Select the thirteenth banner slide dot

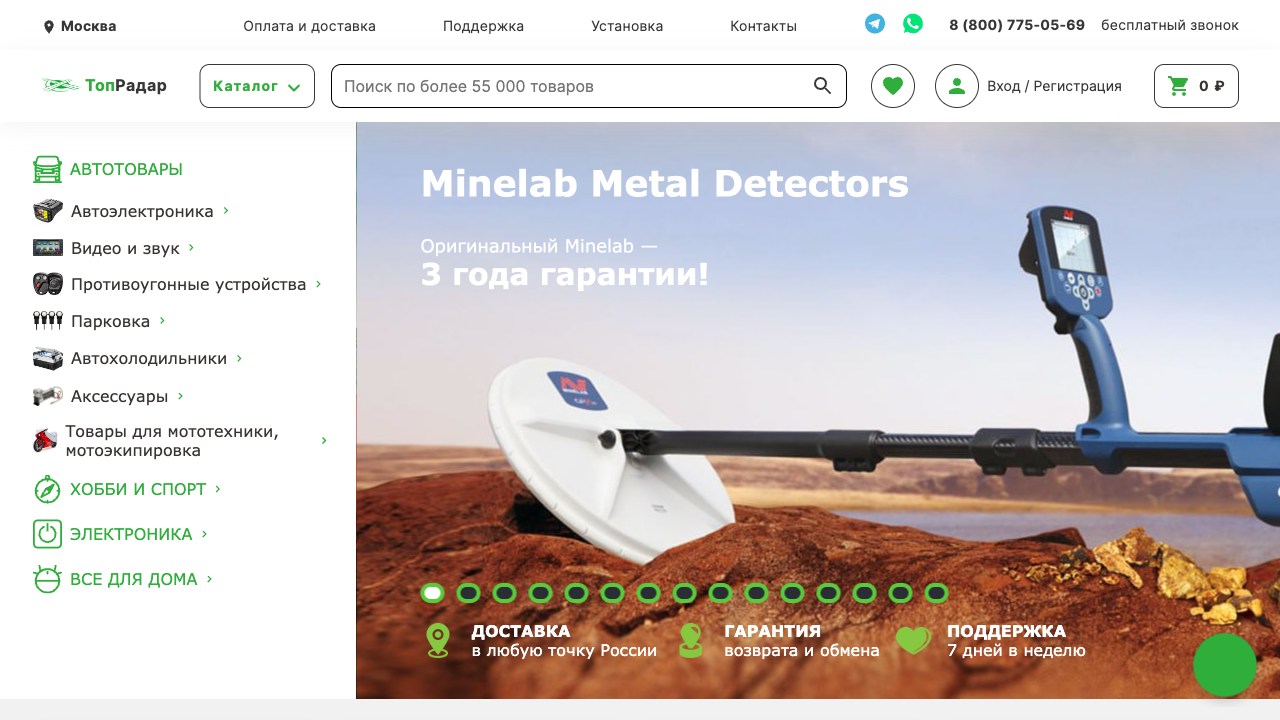point(864,593)
